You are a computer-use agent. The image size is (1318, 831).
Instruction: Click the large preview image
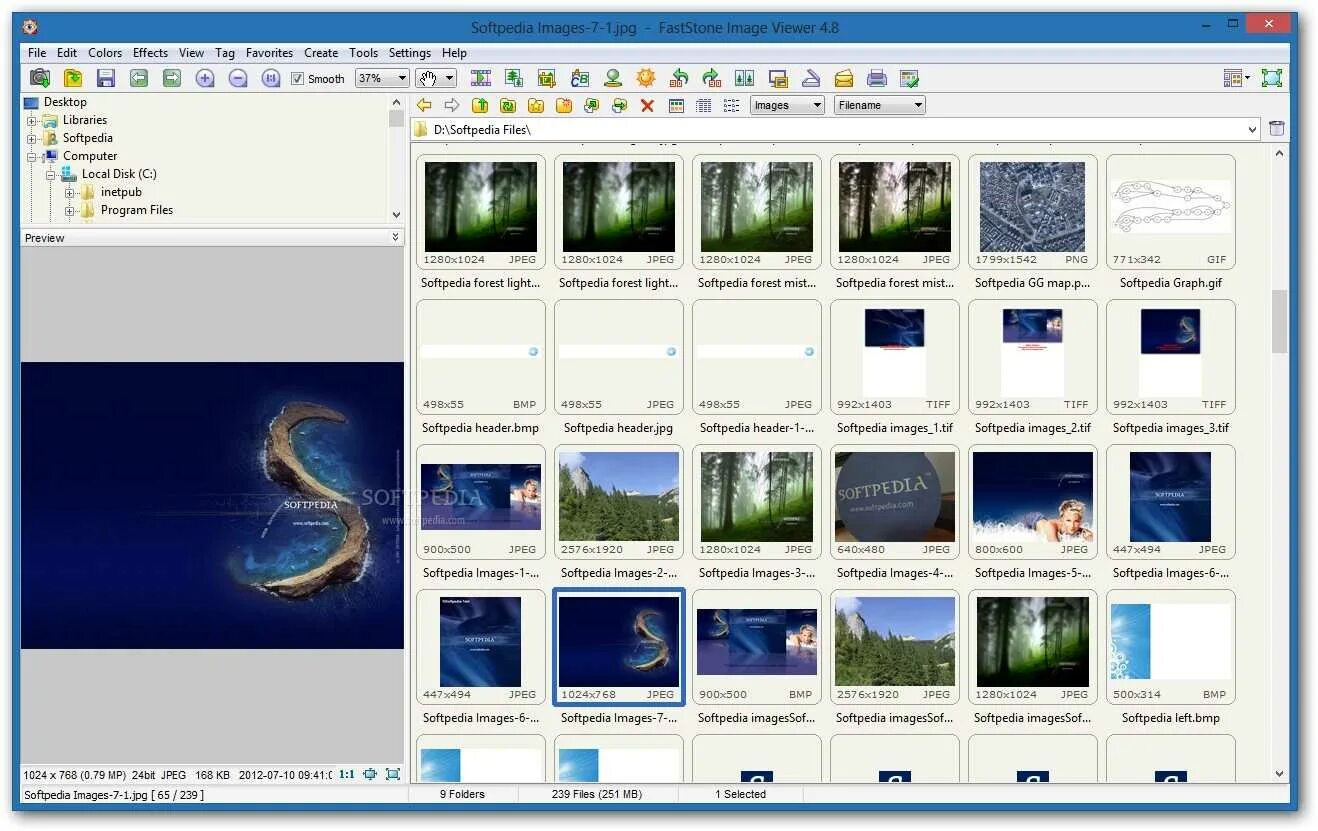[x=212, y=505]
